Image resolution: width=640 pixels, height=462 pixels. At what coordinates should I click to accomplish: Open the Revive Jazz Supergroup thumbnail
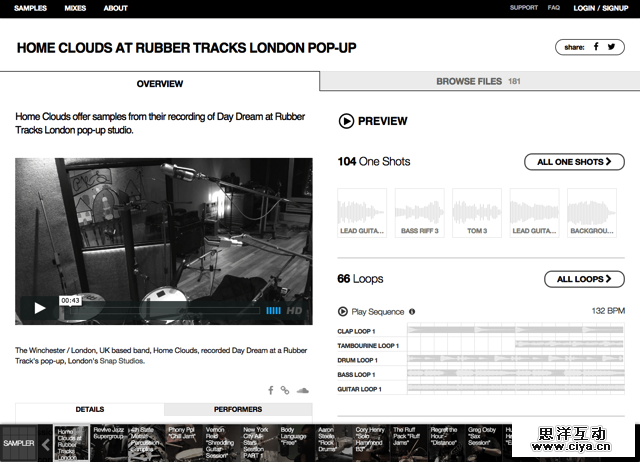109,444
